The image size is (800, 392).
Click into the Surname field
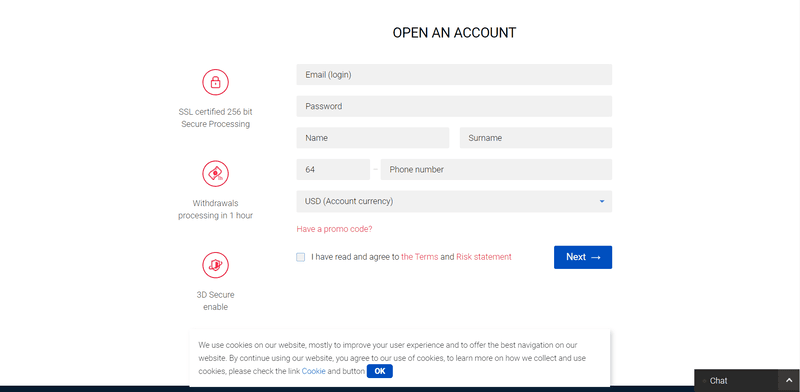click(x=536, y=138)
